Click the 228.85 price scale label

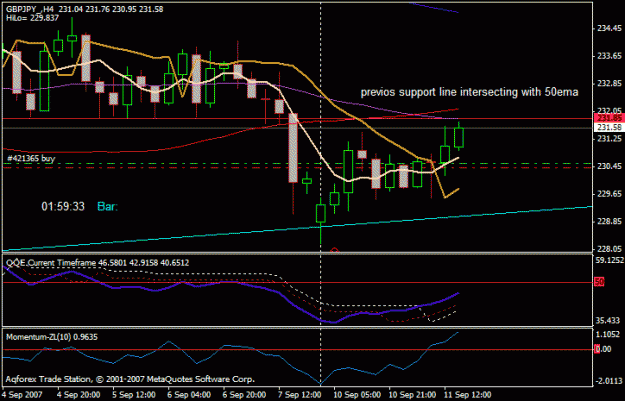609,222
